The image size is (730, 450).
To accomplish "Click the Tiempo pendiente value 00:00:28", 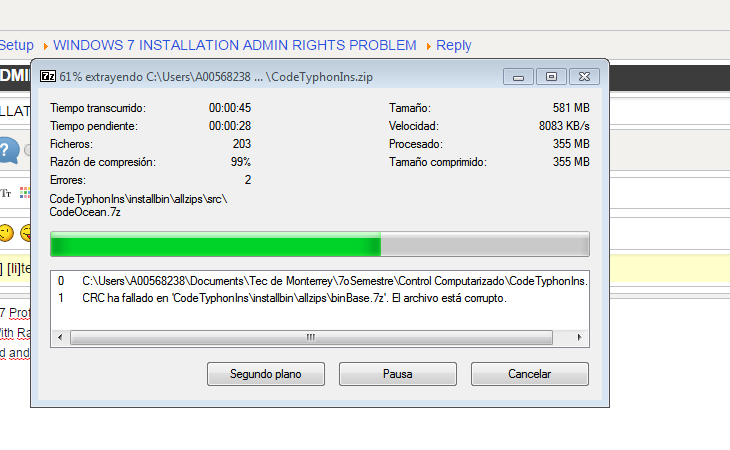I will (230, 126).
